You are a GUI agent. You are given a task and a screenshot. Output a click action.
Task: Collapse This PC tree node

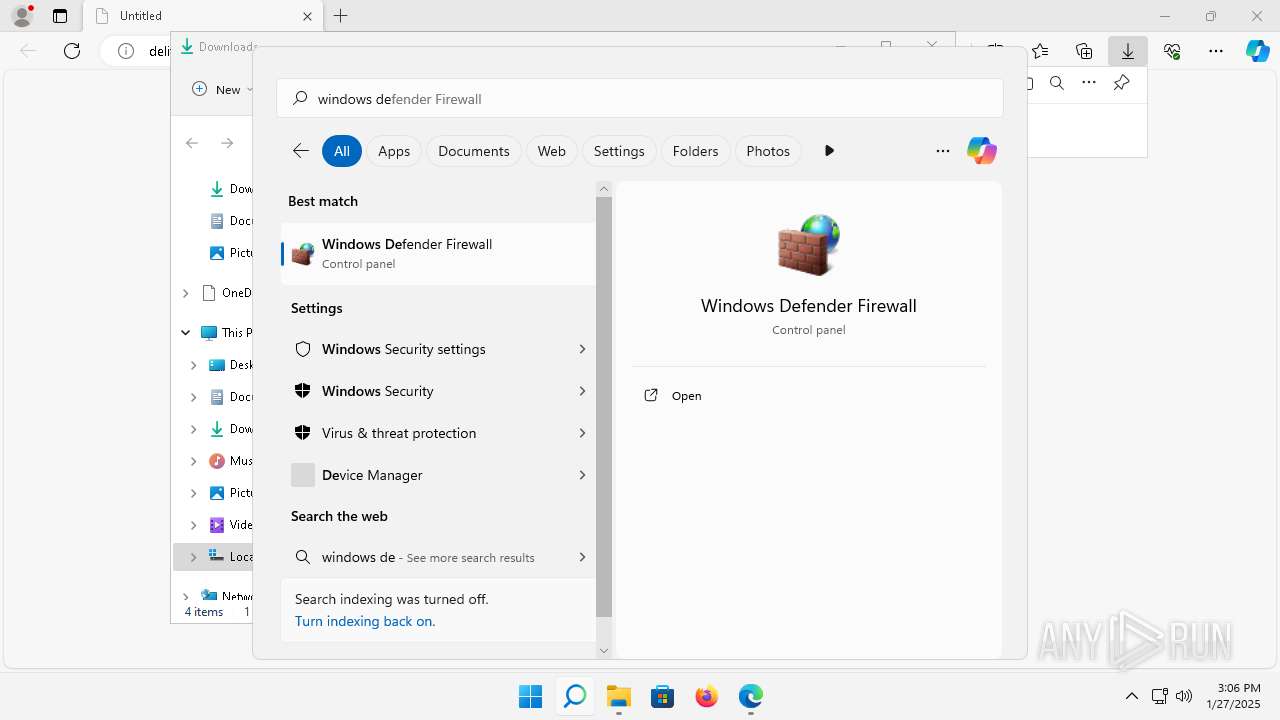tap(186, 333)
